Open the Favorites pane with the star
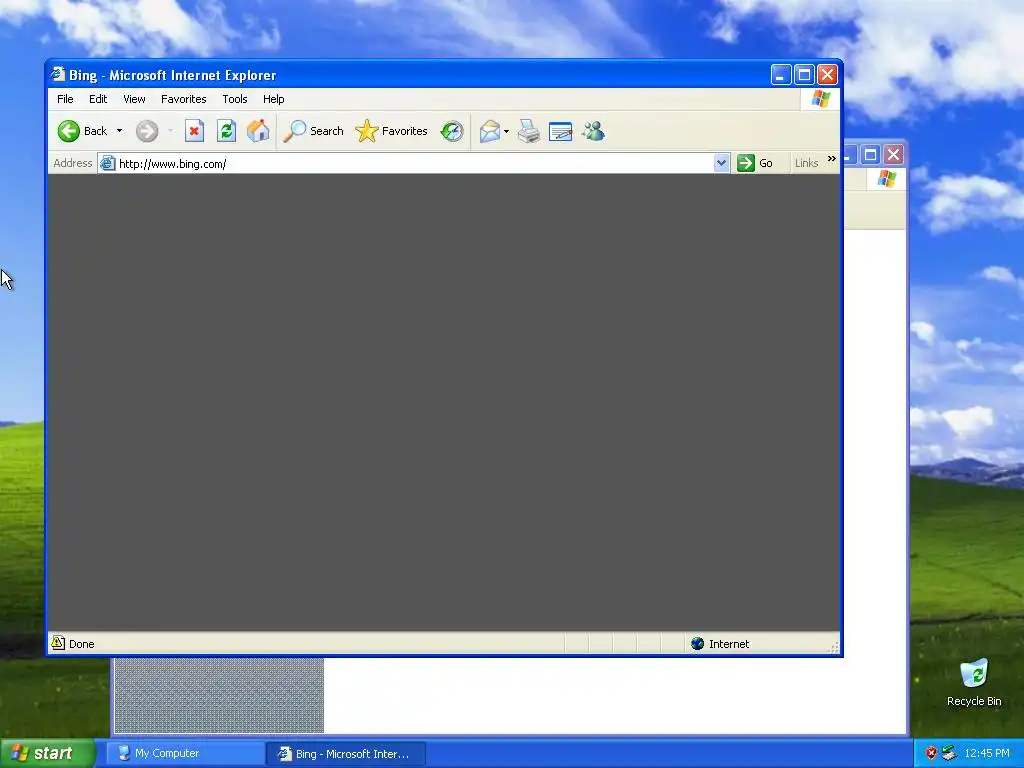The image size is (1024, 768). (391, 131)
